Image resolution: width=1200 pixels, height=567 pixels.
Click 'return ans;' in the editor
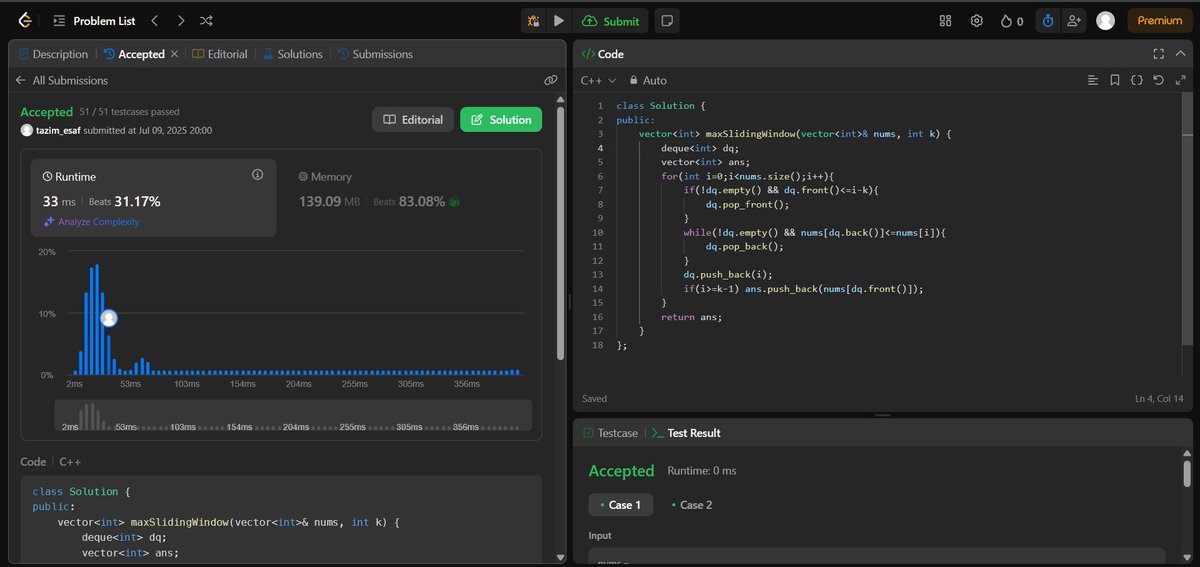click(691, 317)
